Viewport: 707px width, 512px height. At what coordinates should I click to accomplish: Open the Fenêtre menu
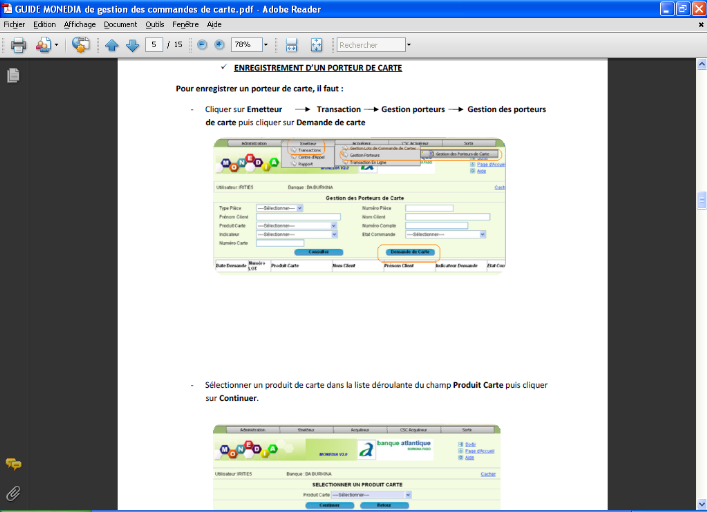coord(185,24)
